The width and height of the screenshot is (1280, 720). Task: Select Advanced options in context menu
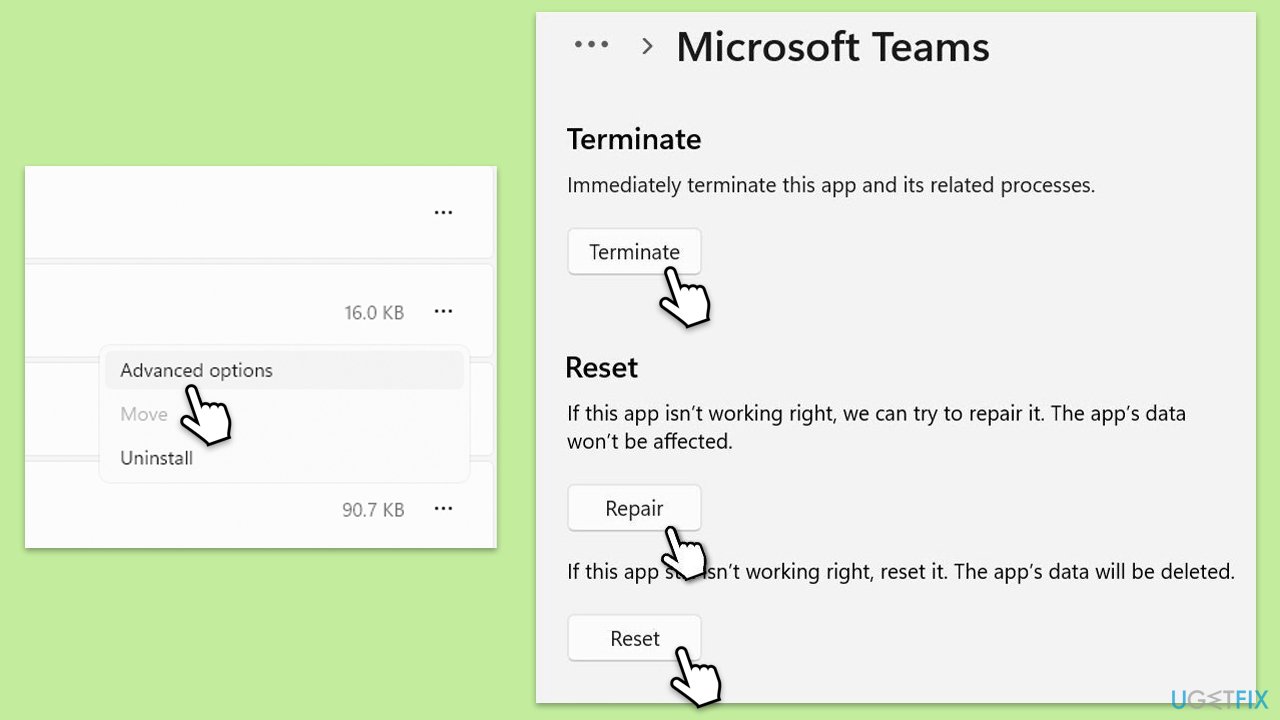pyautogui.click(x=282, y=370)
